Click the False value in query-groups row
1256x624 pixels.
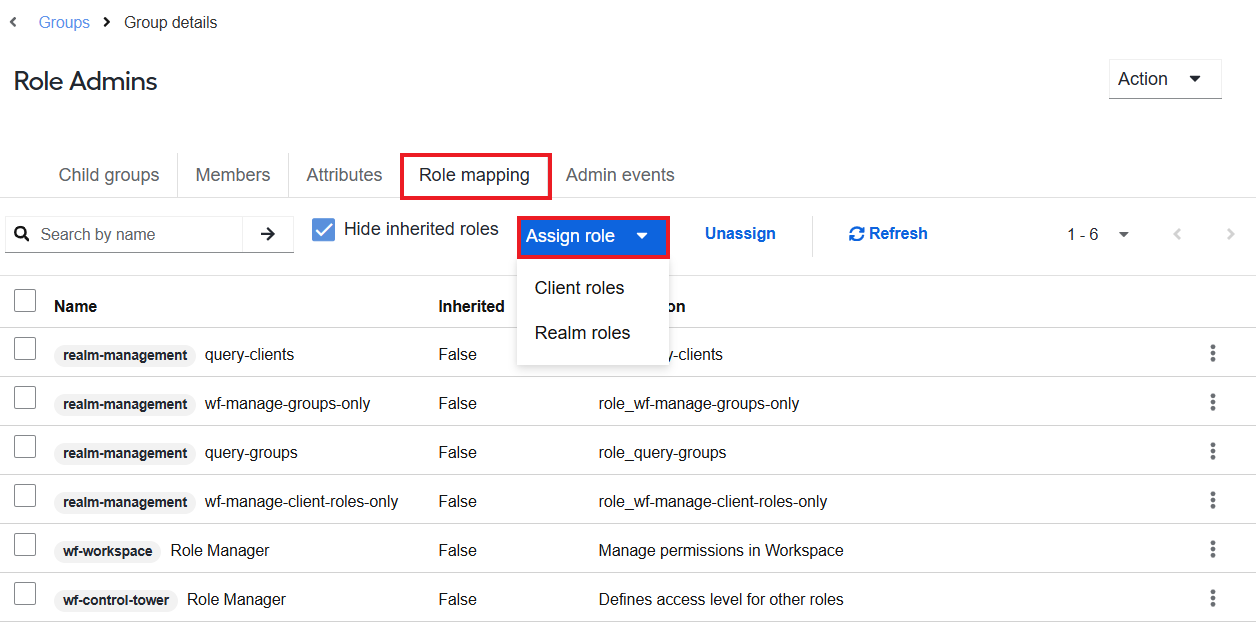(x=457, y=453)
